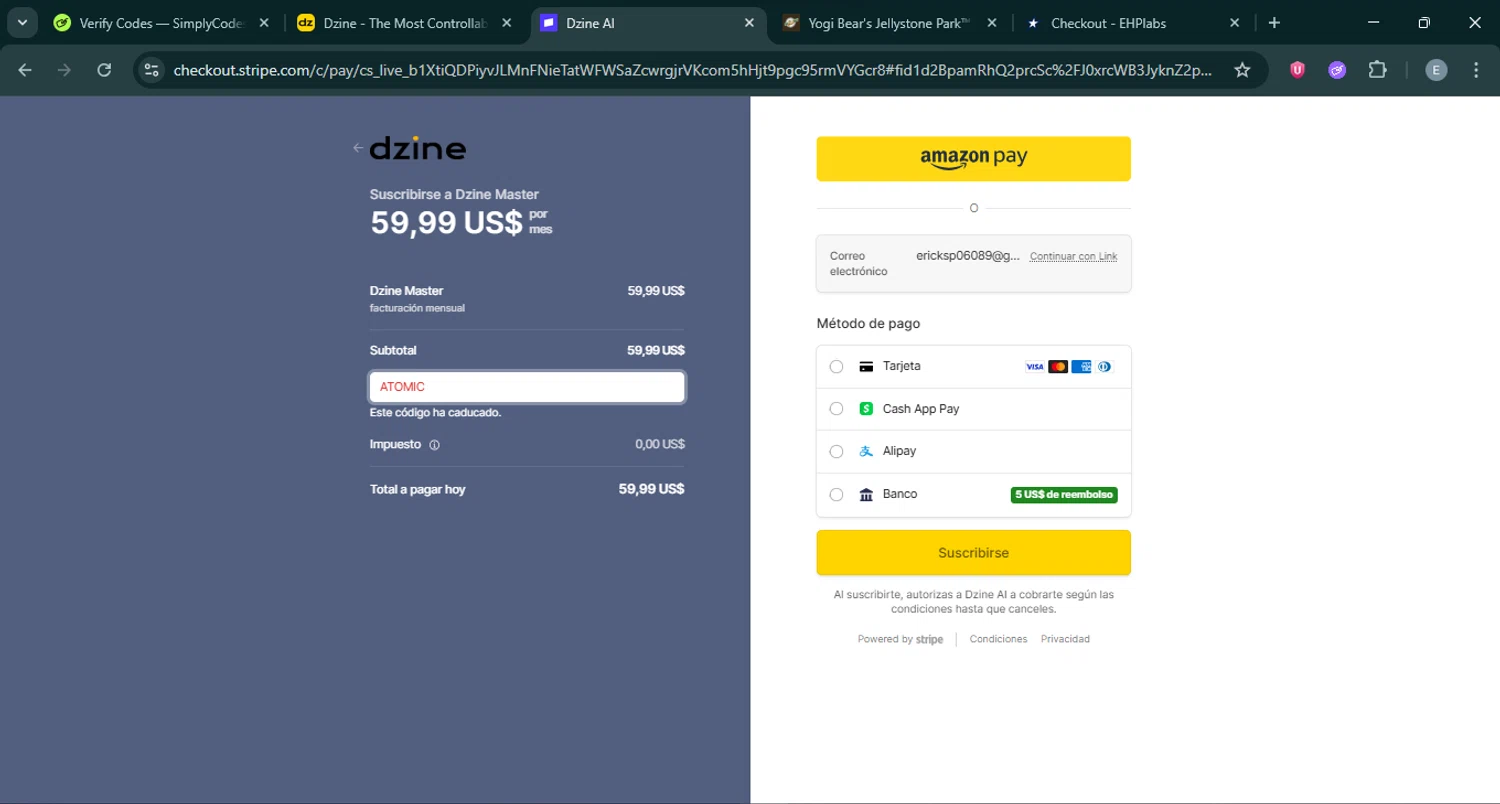Go back using the arrow beside dzine logo
The width and height of the screenshot is (1500, 804).
[358, 148]
